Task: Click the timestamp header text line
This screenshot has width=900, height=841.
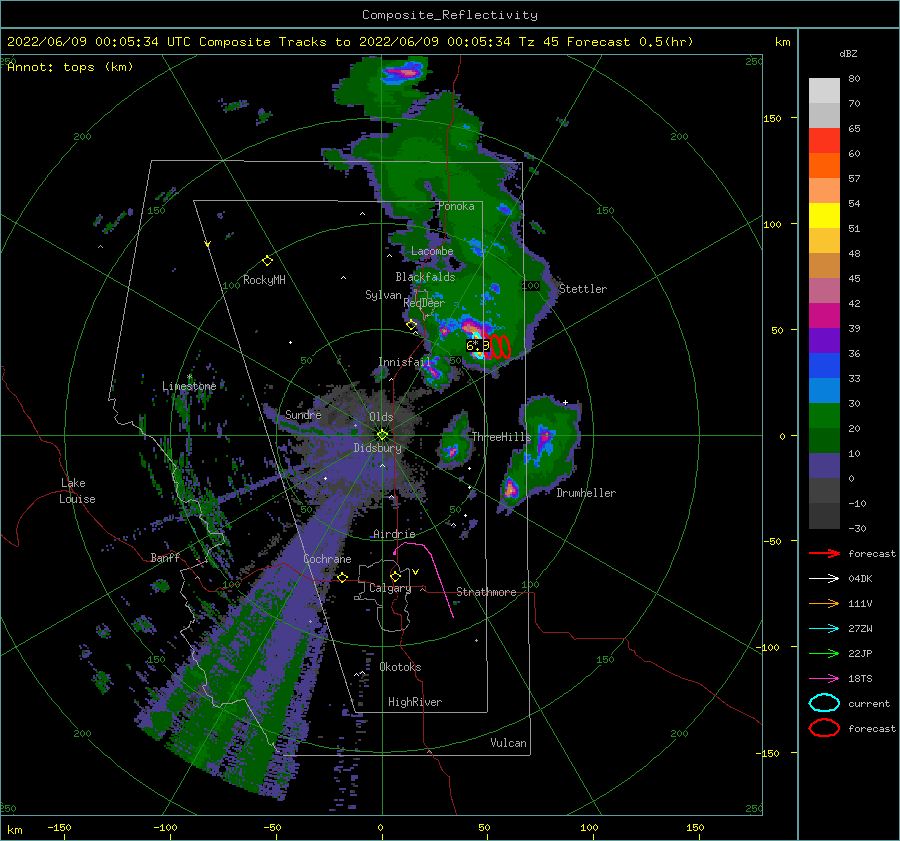Action: tap(350, 42)
